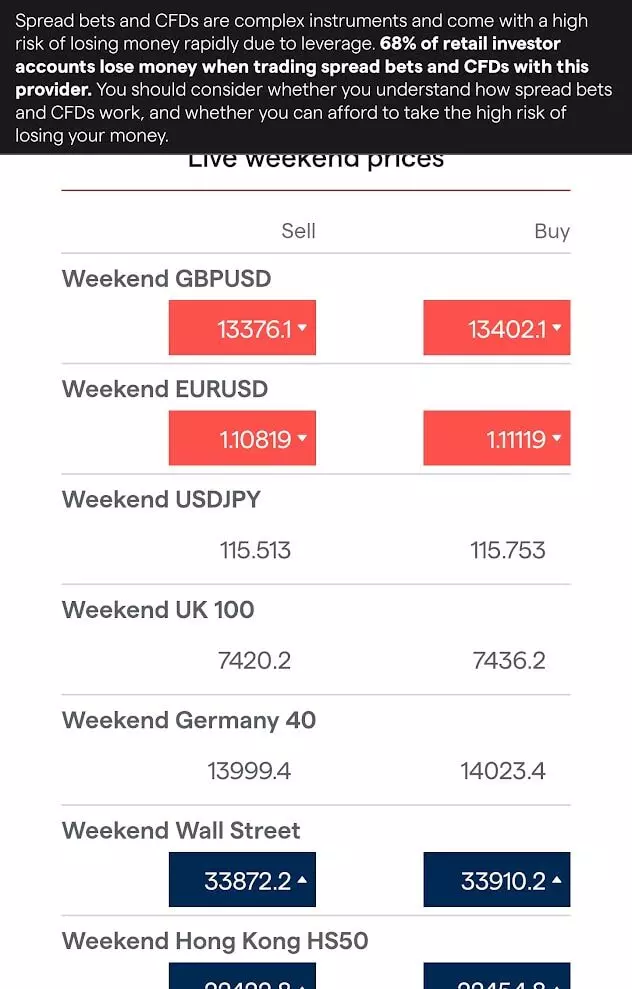Tap the Weekend USDJPY buy price 115.753
This screenshot has height=989, width=632.
tap(508, 550)
